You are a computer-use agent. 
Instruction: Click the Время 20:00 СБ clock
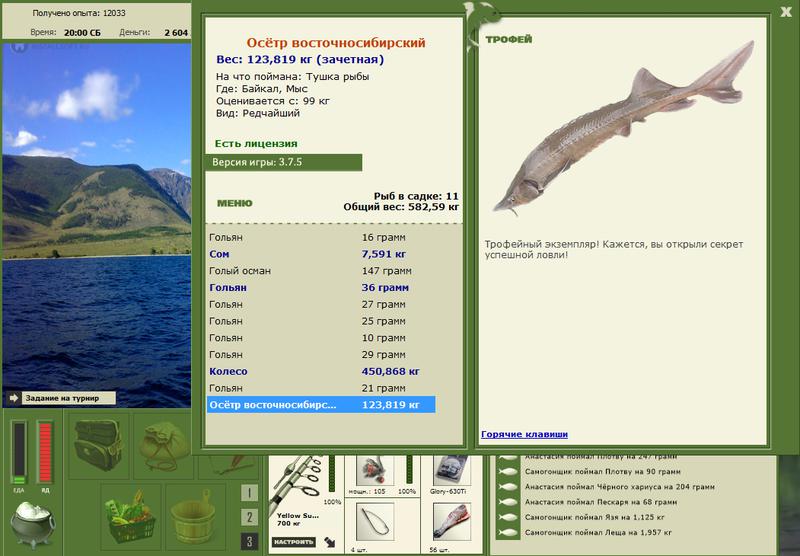point(82,33)
